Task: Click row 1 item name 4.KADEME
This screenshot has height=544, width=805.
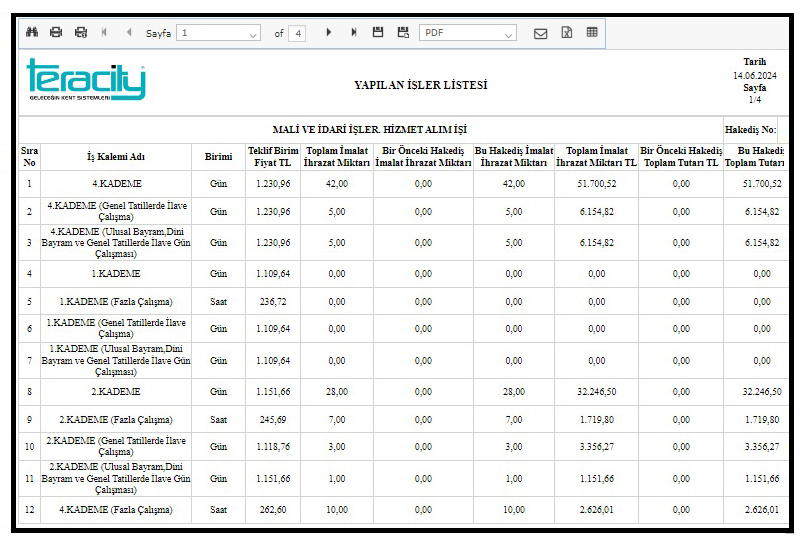Action: (116, 184)
